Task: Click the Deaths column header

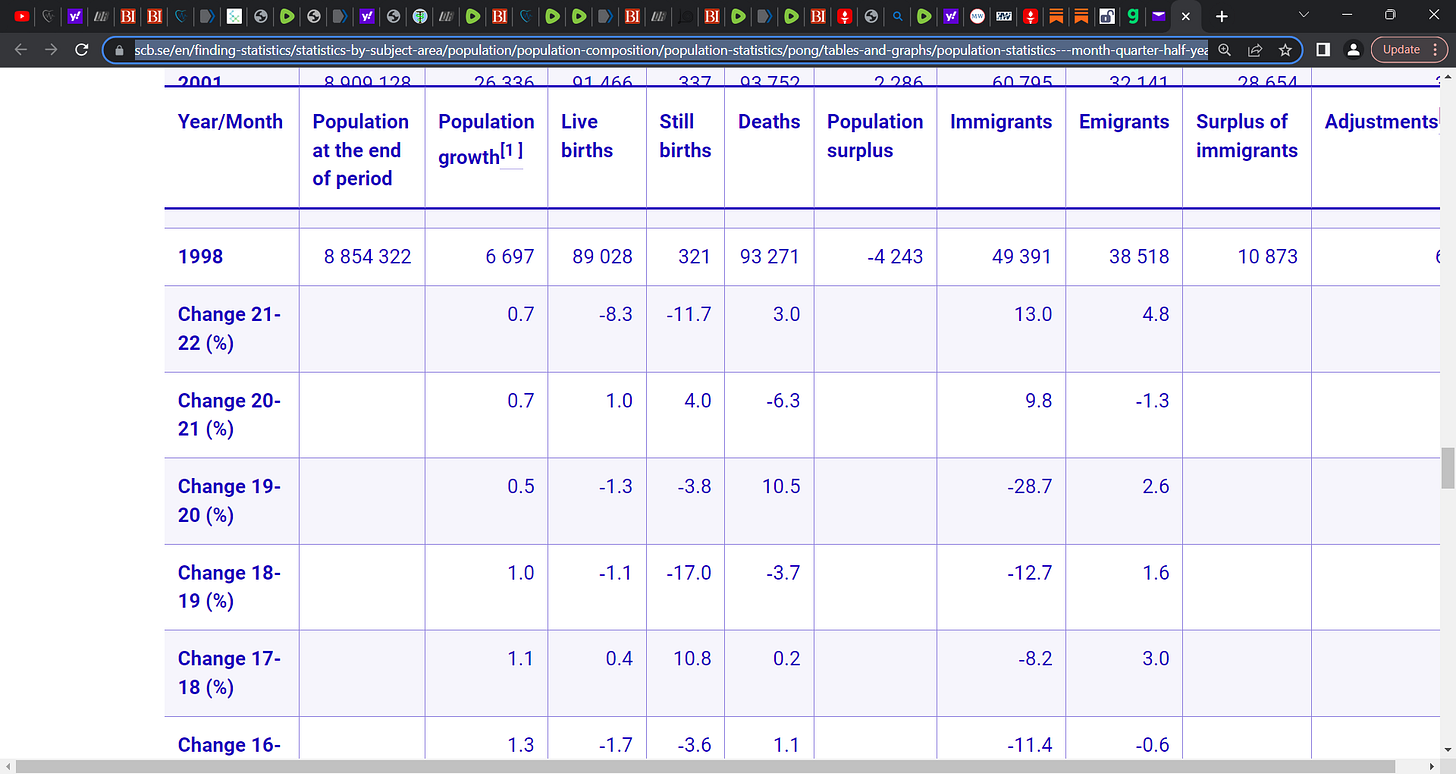Action: tap(769, 122)
